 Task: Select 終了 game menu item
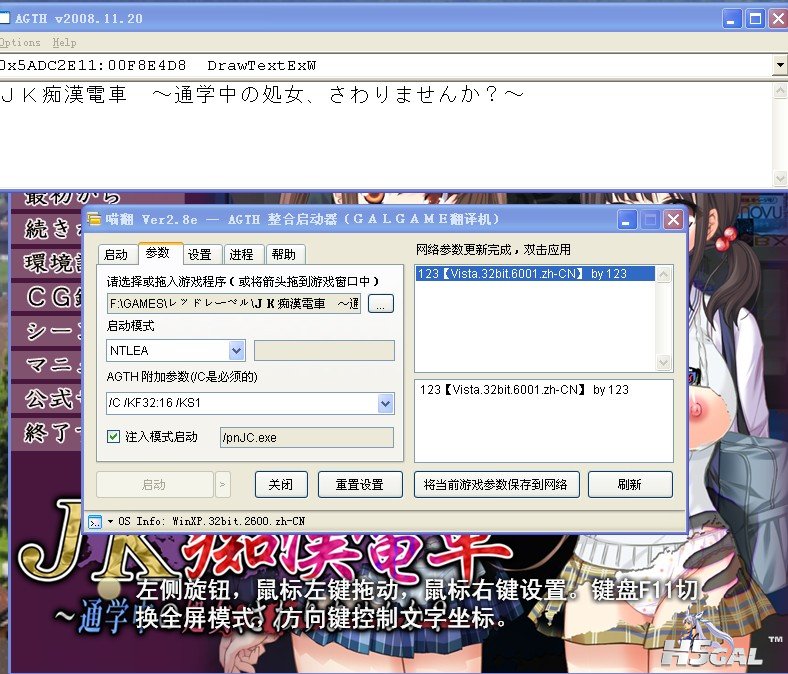47,433
